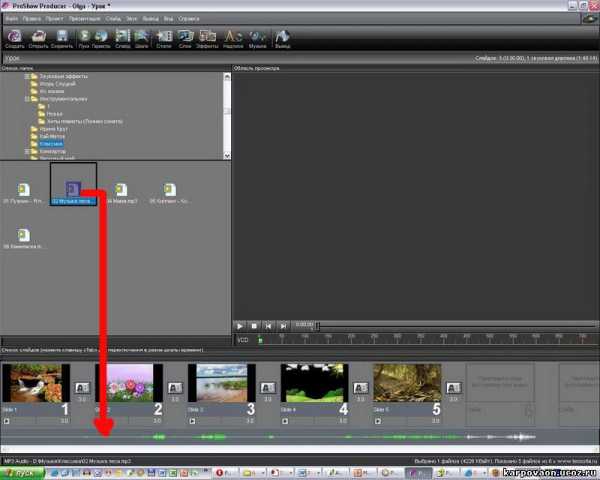600x480 pixels.
Task: Open the Эффекты (Effects) toolbar icon
Action: coord(207,38)
